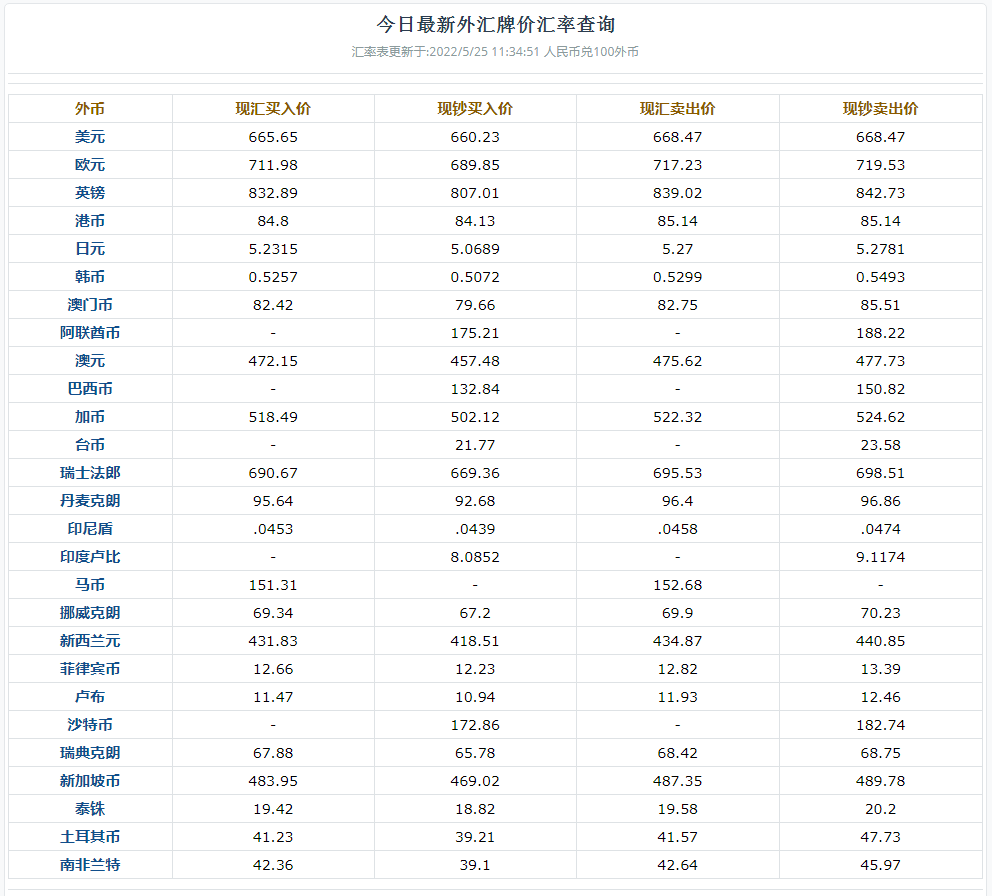Image resolution: width=992 pixels, height=896 pixels.
Task: Select the value 182.74 in 沙特币 row
Action: (881, 725)
